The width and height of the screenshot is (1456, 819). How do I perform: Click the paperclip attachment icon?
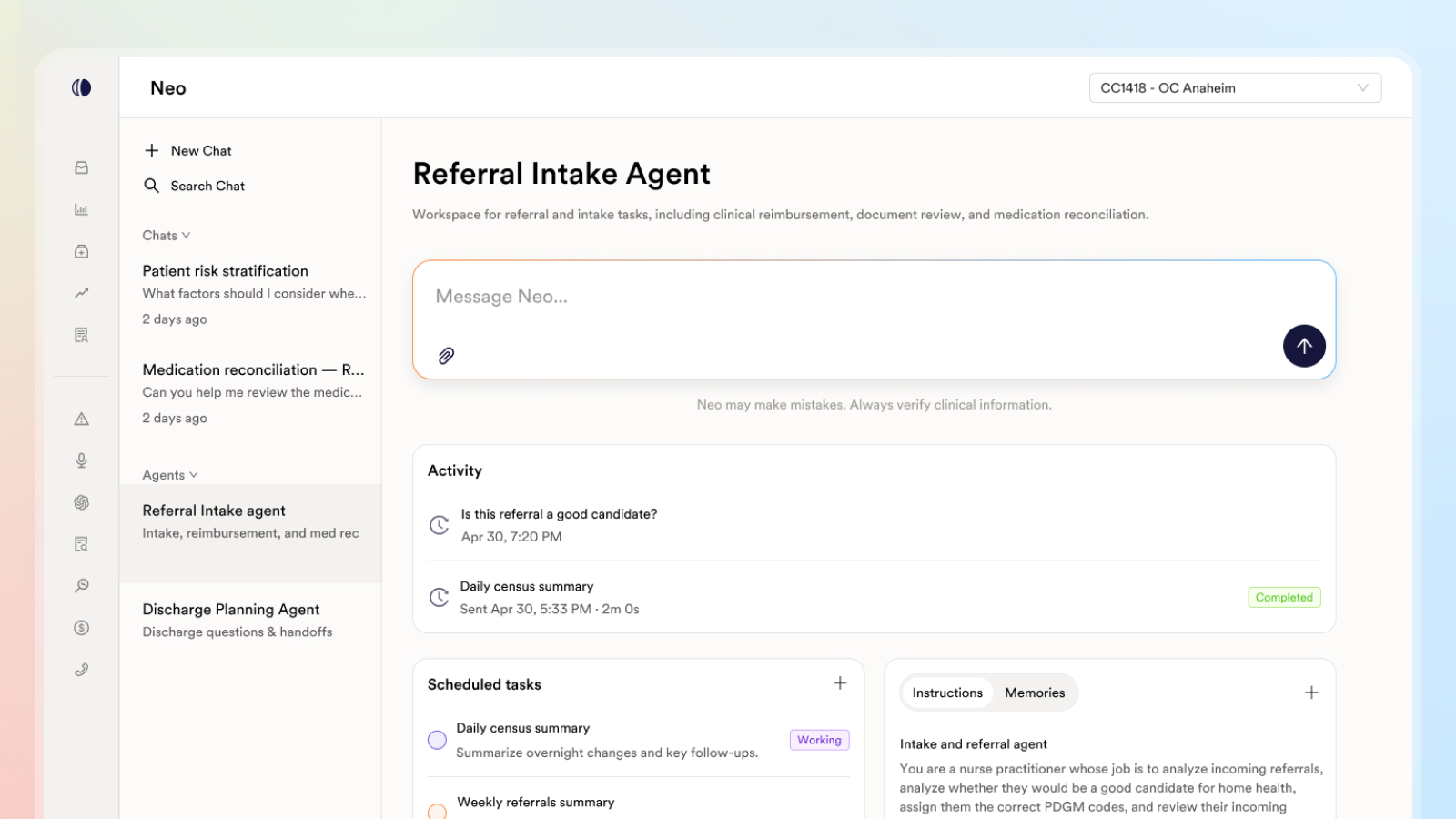point(446,356)
